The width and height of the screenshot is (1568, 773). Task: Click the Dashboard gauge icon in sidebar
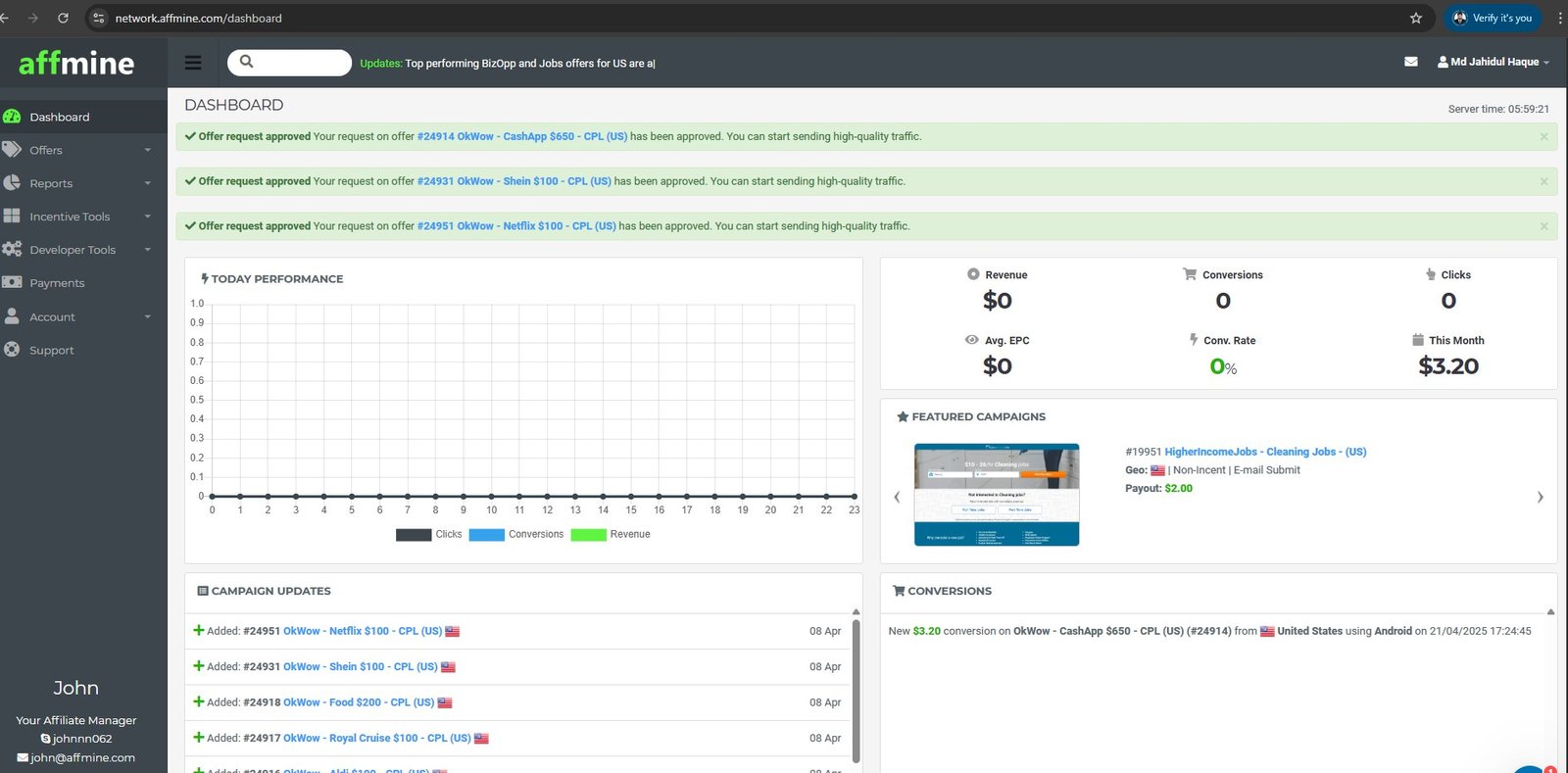tap(12, 117)
